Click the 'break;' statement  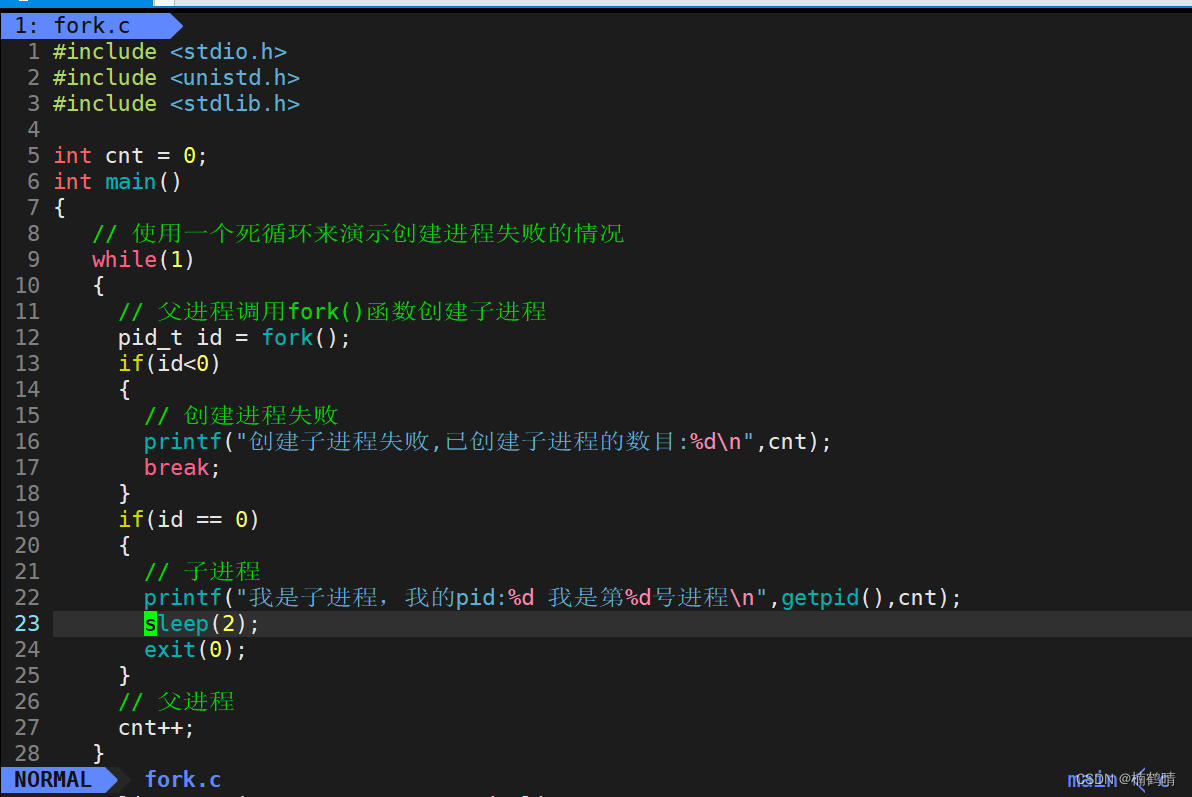(182, 468)
